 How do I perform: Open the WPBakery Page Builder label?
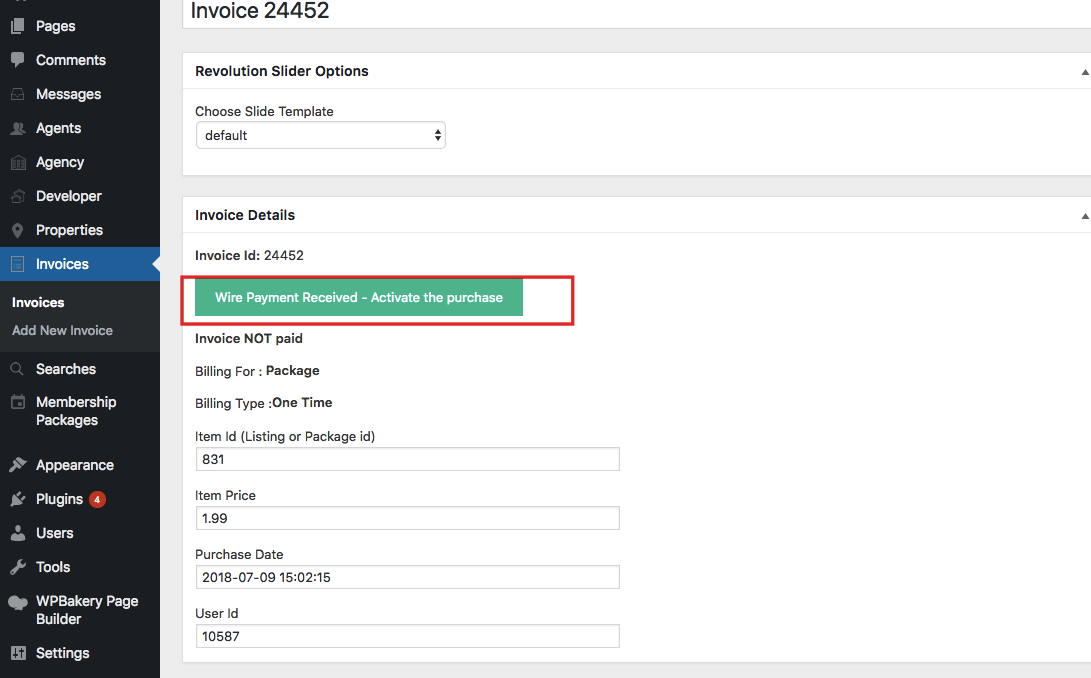pos(87,610)
